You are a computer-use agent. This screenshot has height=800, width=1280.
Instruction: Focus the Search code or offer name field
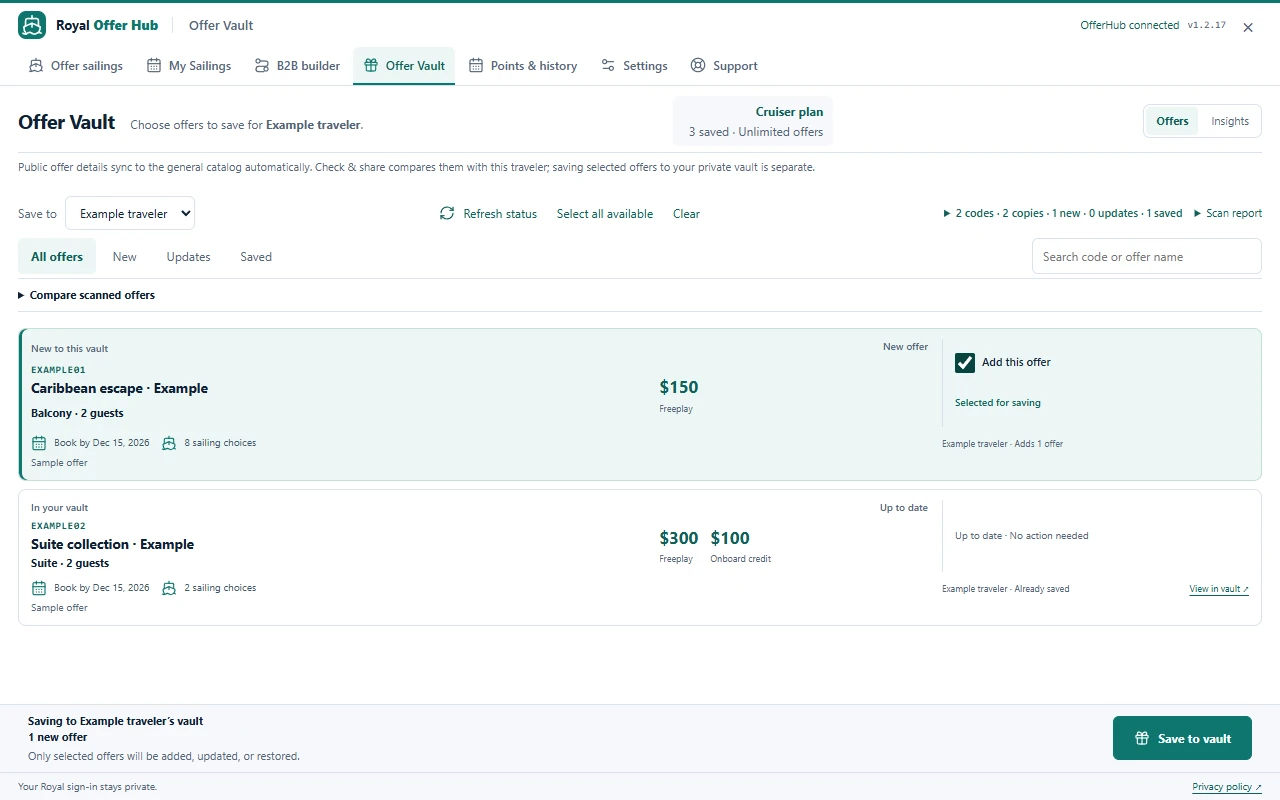[1147, 256]
